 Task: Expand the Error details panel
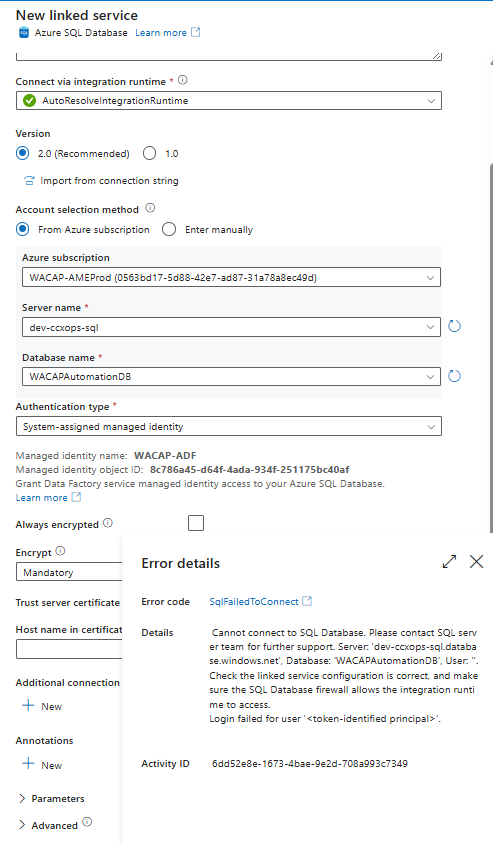[x=449, y=562]
